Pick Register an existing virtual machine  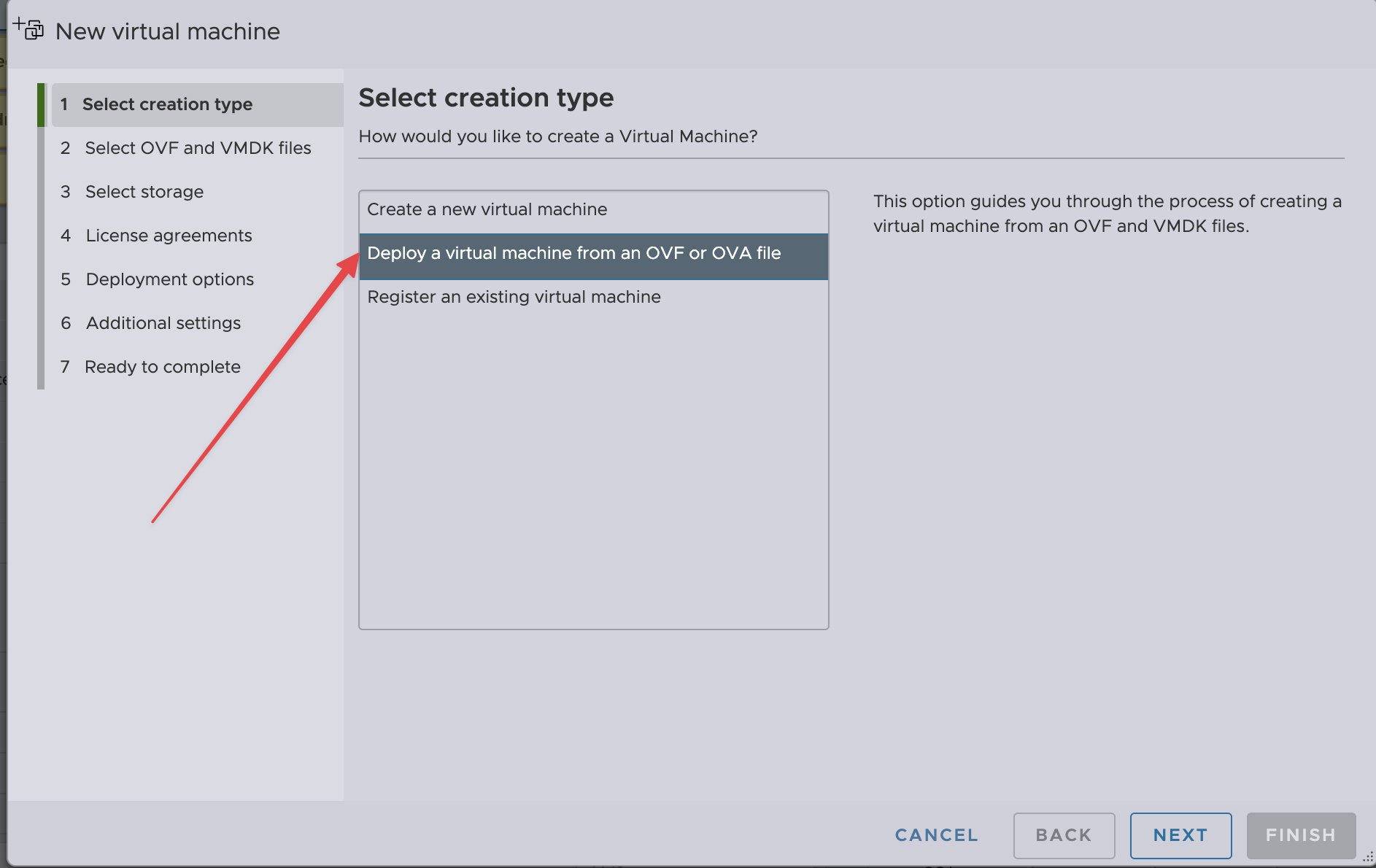(514, 298)
